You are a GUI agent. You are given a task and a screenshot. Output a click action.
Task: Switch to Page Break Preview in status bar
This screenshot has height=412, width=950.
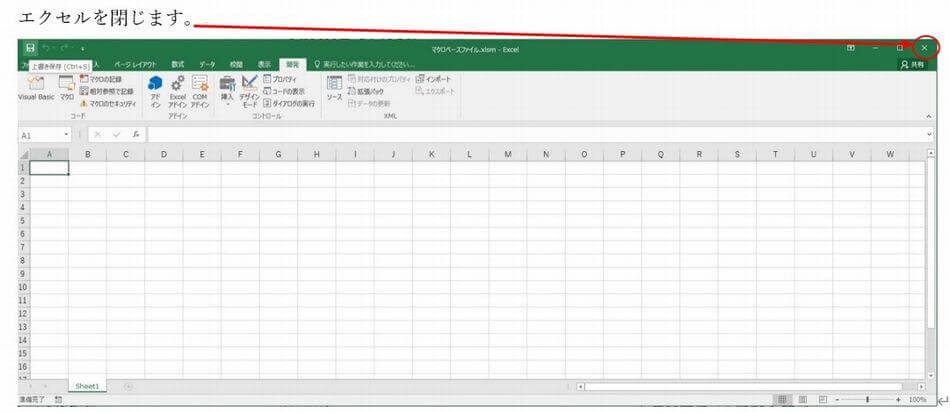[822, 400]
